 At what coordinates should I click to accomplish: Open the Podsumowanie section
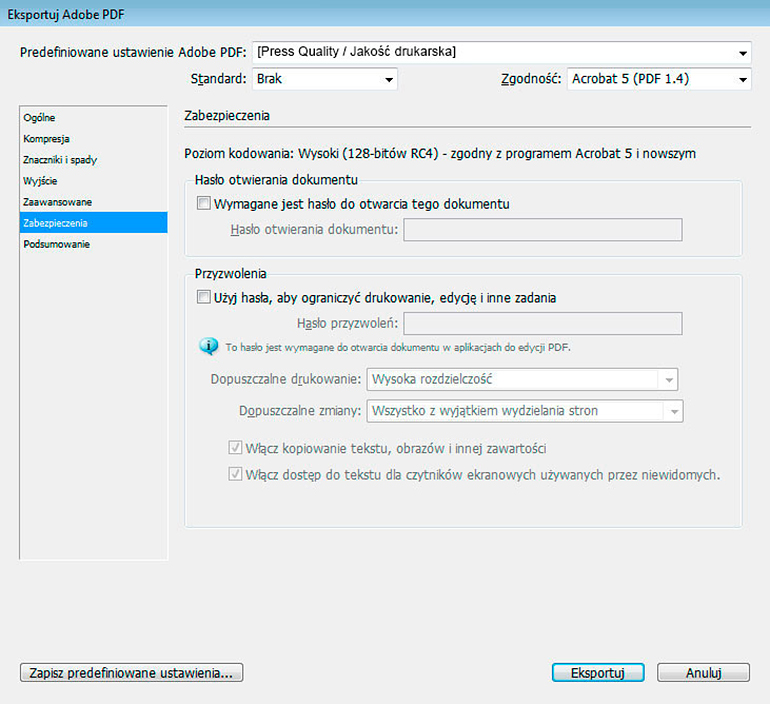(93, 244)
